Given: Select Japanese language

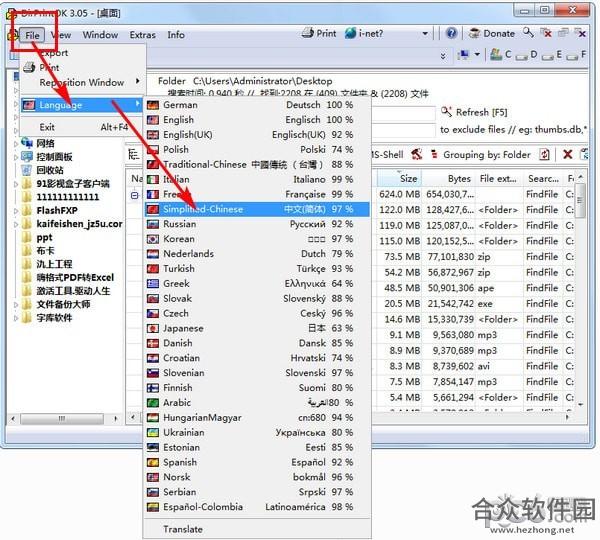Looking at the screenshot, I should [x=256, y=328].
